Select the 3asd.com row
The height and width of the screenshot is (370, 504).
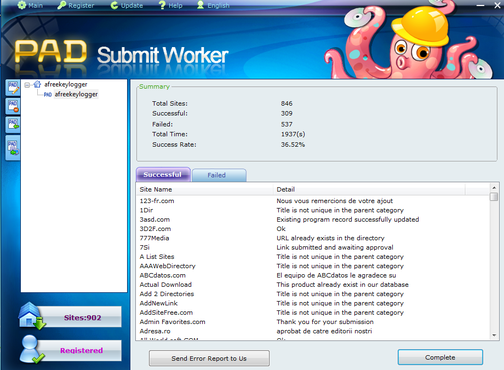pos(312,220)
